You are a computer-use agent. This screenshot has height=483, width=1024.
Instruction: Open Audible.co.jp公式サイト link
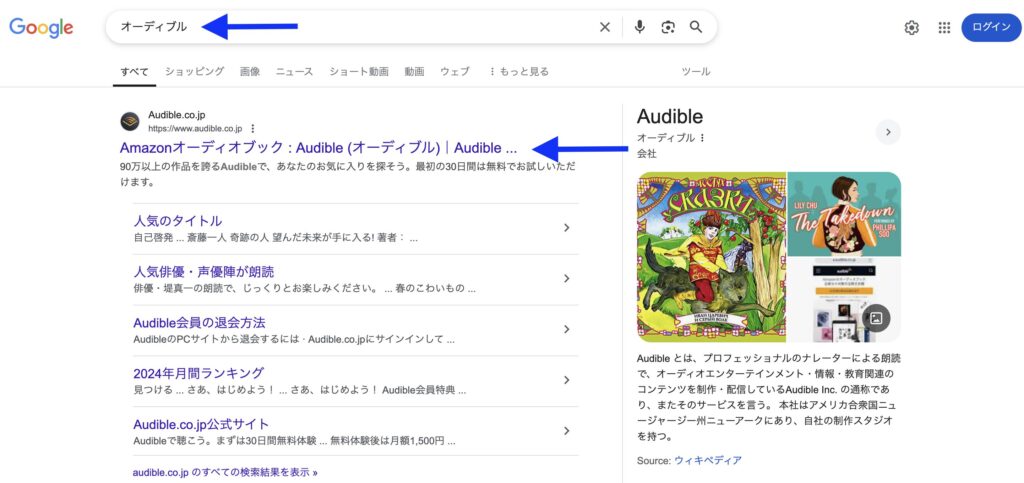click(201, 424)
